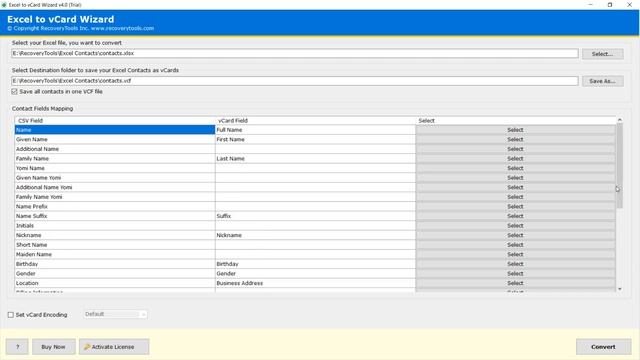Click Select button in the Given Name row
The height and width of the screenshot is (360, 640).
pos(516,140)
